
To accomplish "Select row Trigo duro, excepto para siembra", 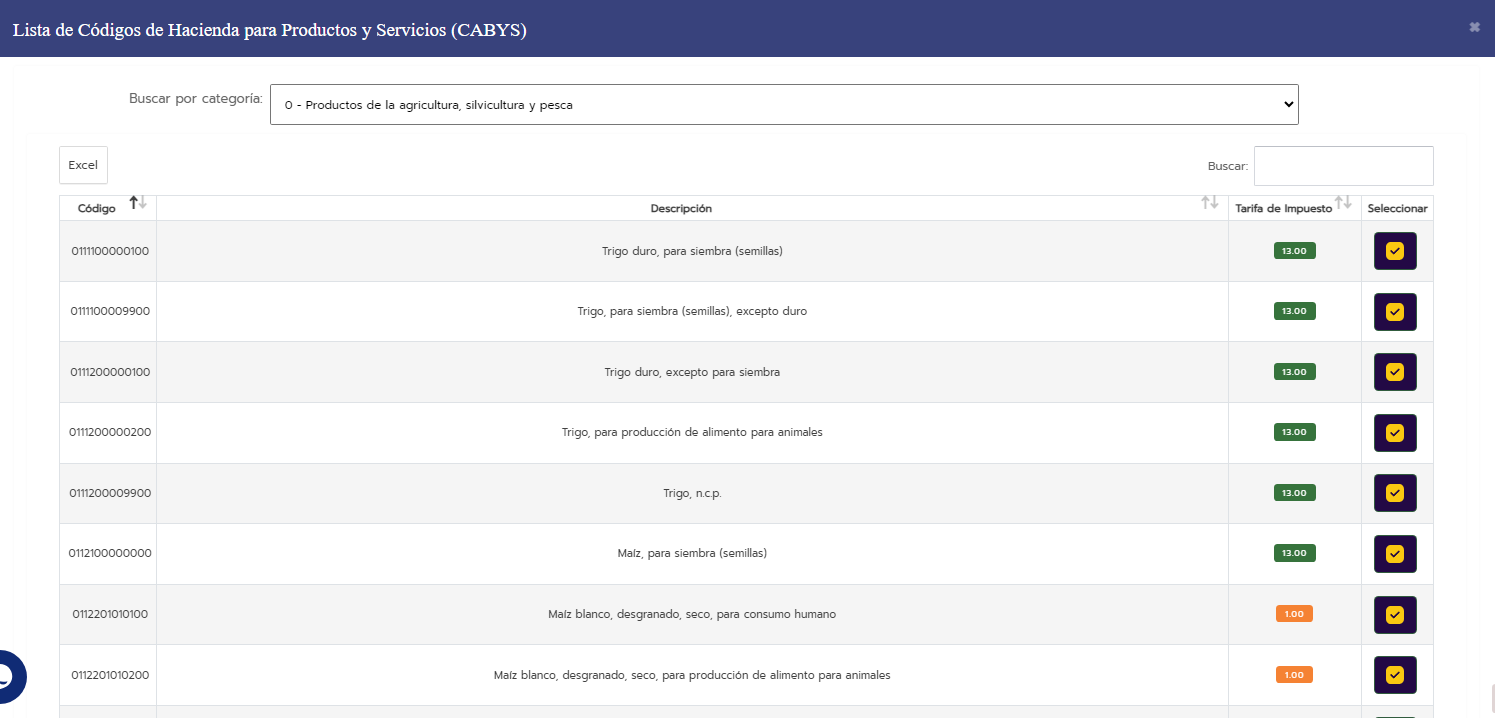I will coord(1395,372).
